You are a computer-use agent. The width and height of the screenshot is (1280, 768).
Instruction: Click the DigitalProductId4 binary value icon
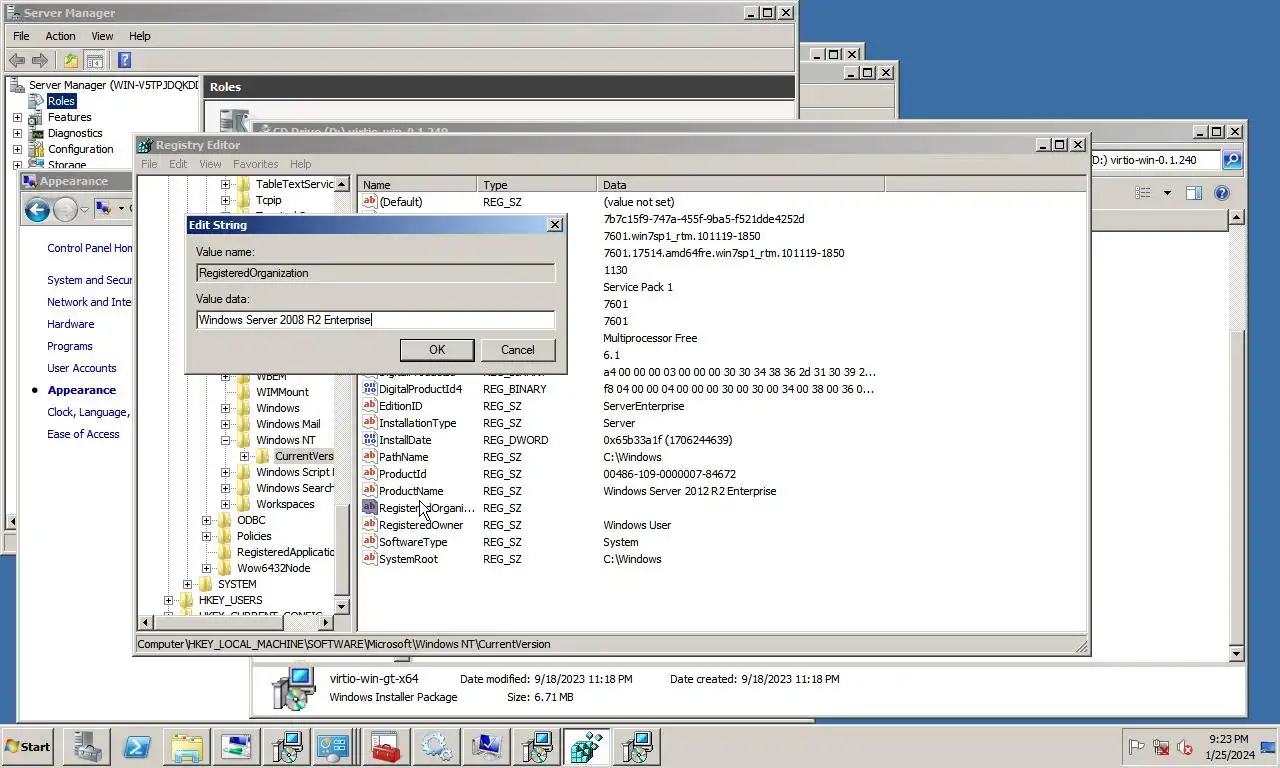click(x=369, y=389)
